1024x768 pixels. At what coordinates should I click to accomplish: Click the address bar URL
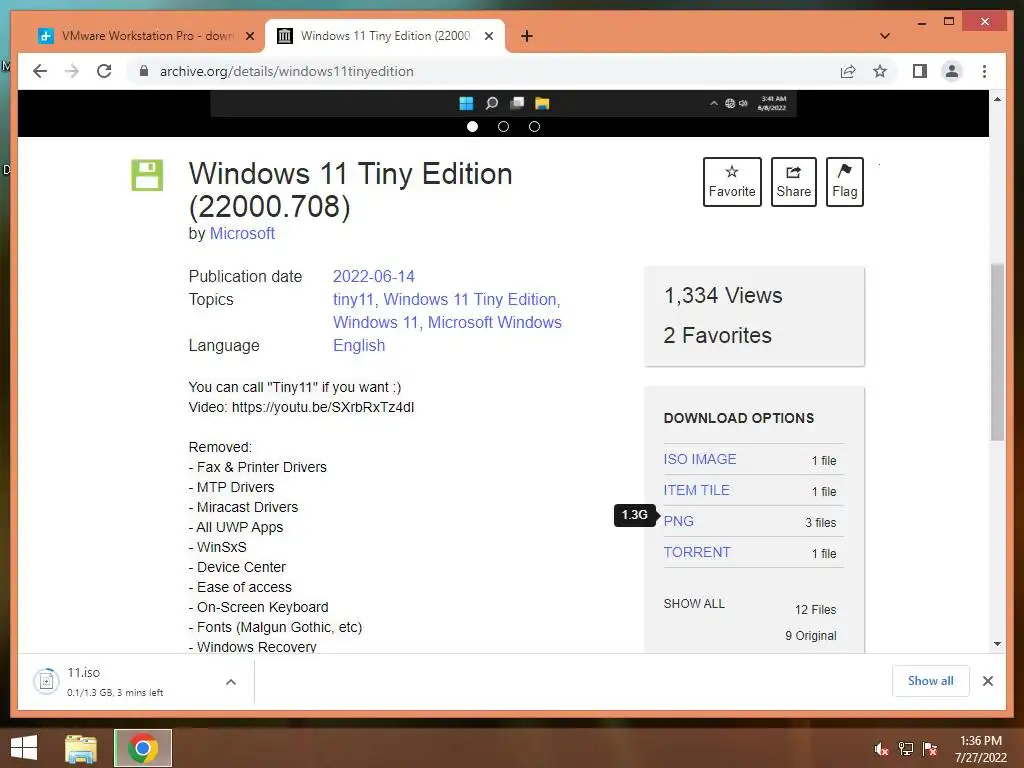pyautogui.click(x=287, y=71)
